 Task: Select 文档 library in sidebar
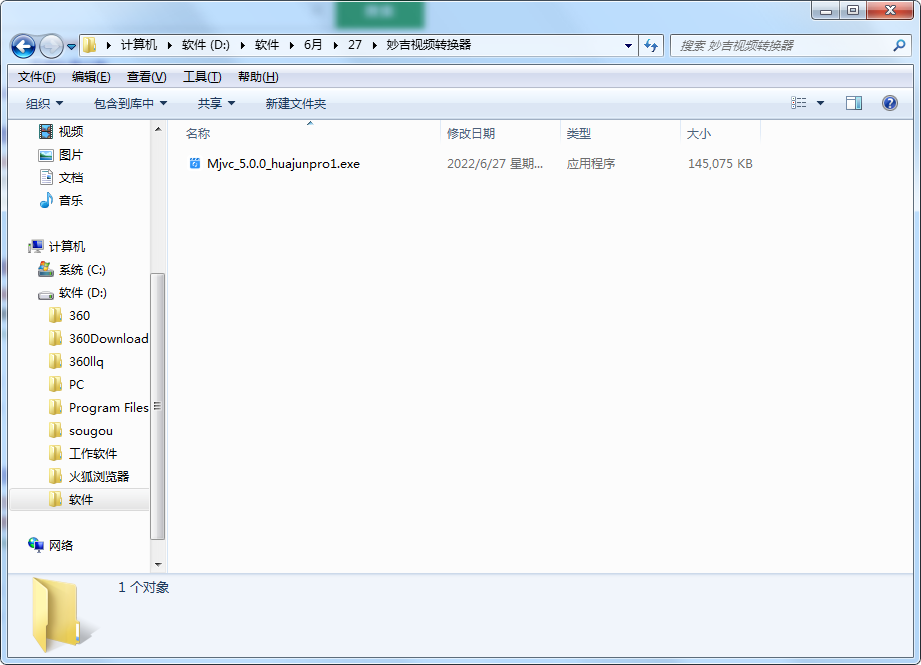(x=61, y=177)
